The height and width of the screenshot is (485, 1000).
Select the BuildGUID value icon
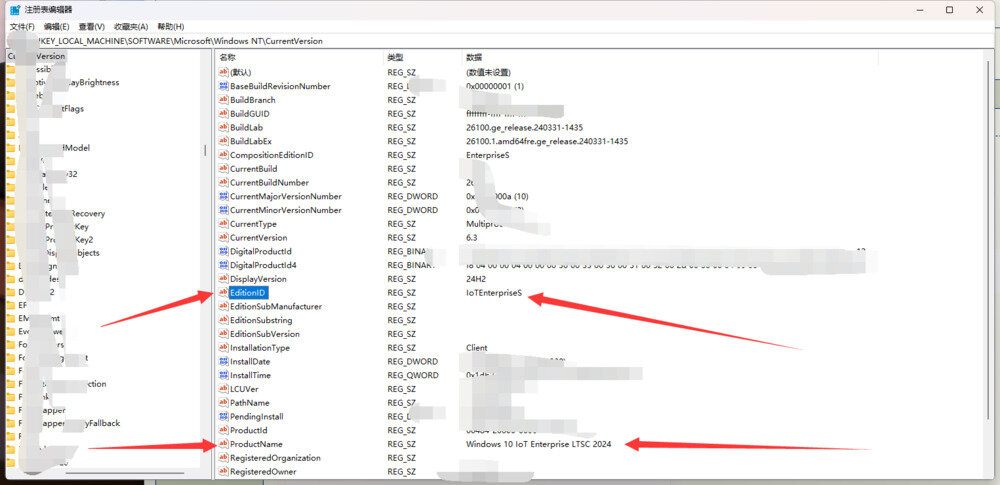point(223,114)
